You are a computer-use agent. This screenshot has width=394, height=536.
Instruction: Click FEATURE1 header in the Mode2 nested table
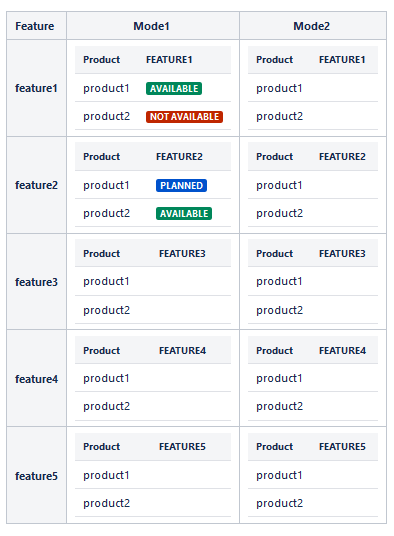tap(342, 60)
